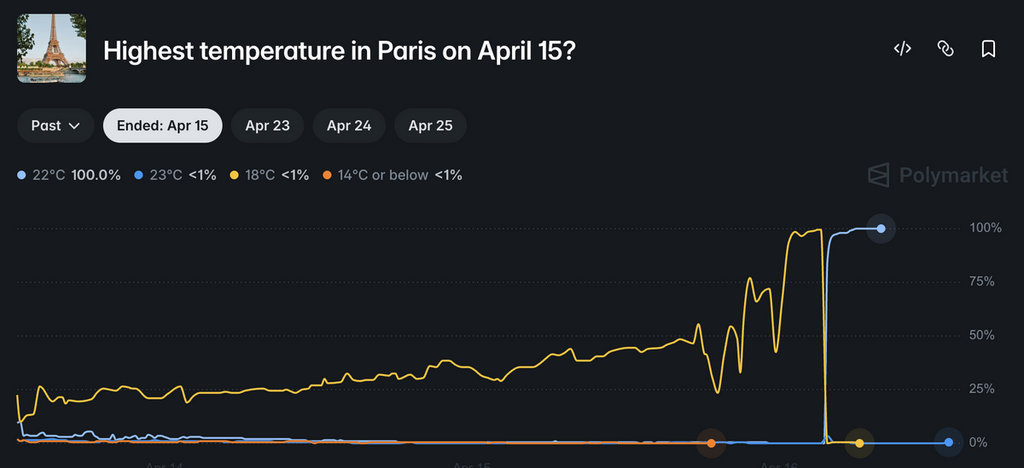Viewport: 1024px width, 468px height.
Task: Click the 18°C legend entry
Action: pos(268,175)
